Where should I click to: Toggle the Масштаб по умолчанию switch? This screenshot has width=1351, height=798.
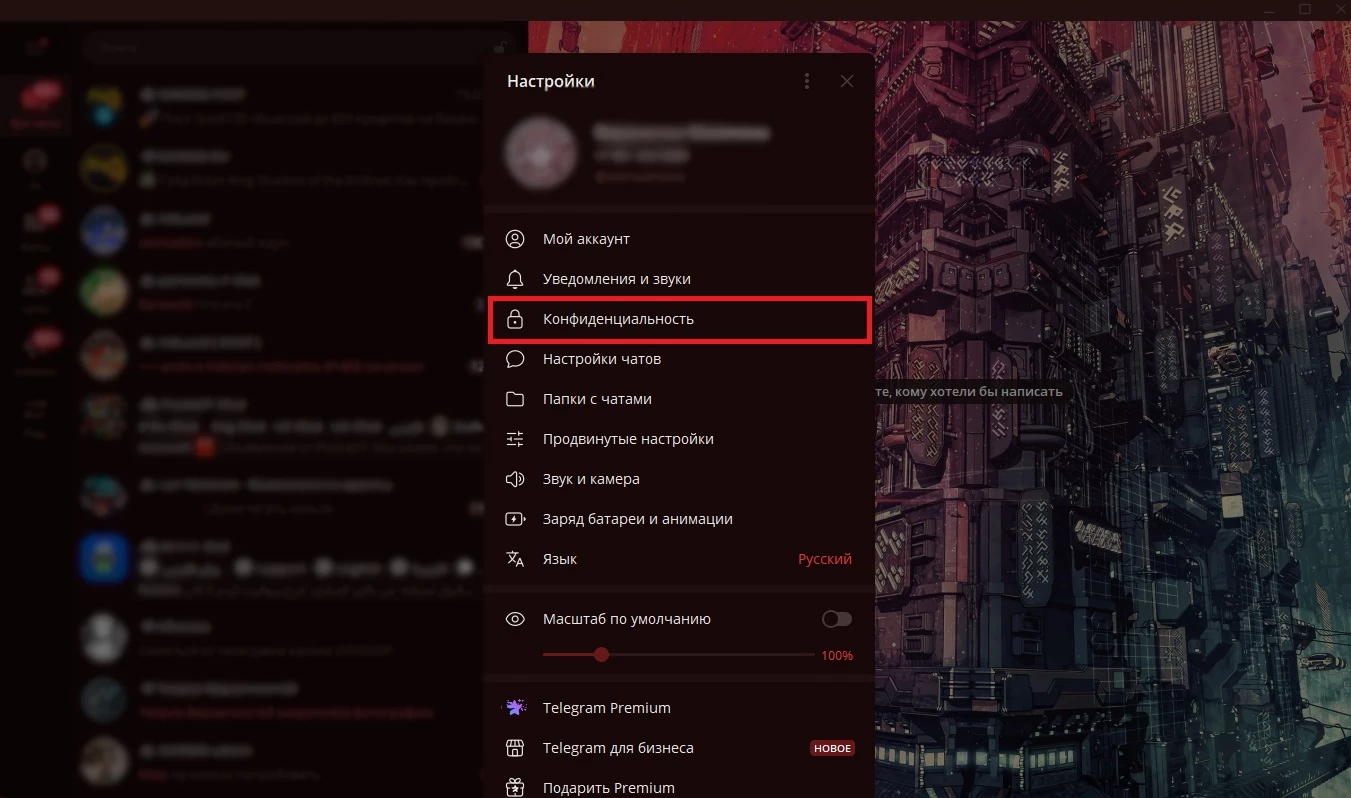click(837, 619)
